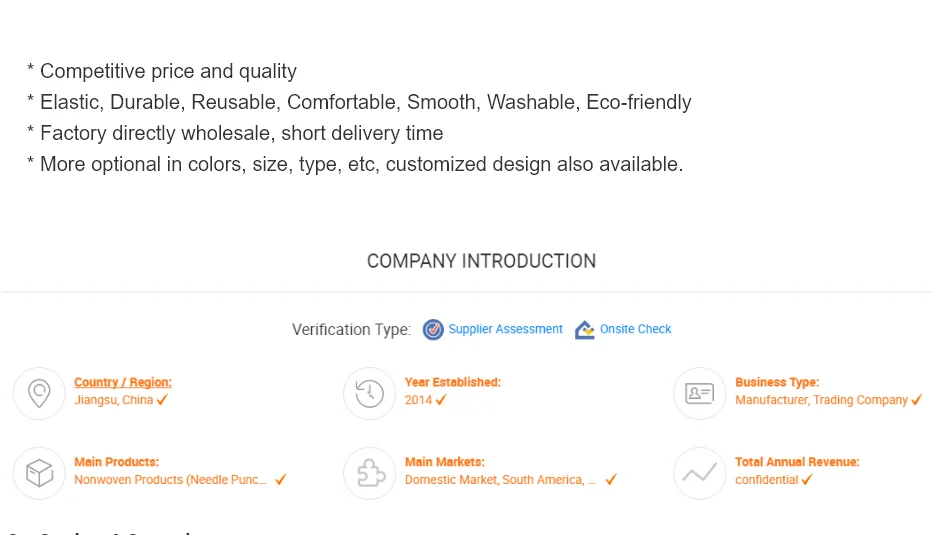932x535 pixels.
Task: Click truncated Nonwoven Products text
Action: click(170, 480)
